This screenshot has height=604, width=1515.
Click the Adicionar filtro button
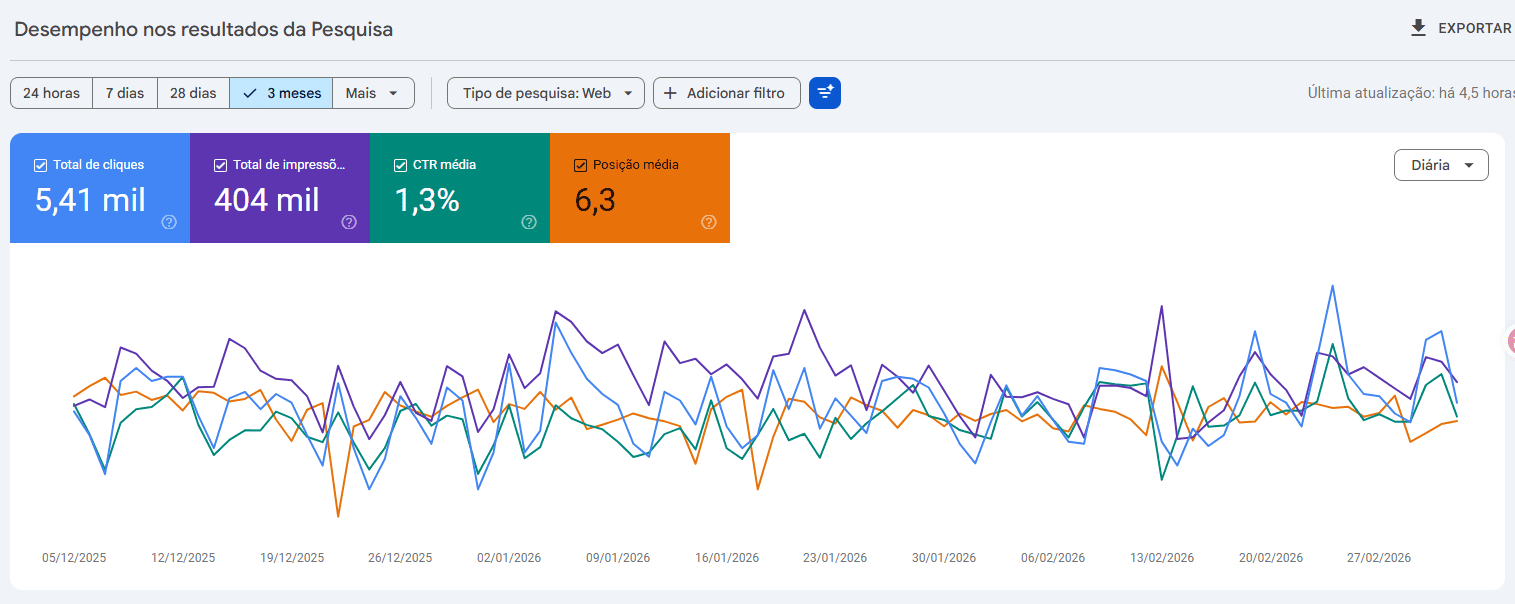pos(727,93)
